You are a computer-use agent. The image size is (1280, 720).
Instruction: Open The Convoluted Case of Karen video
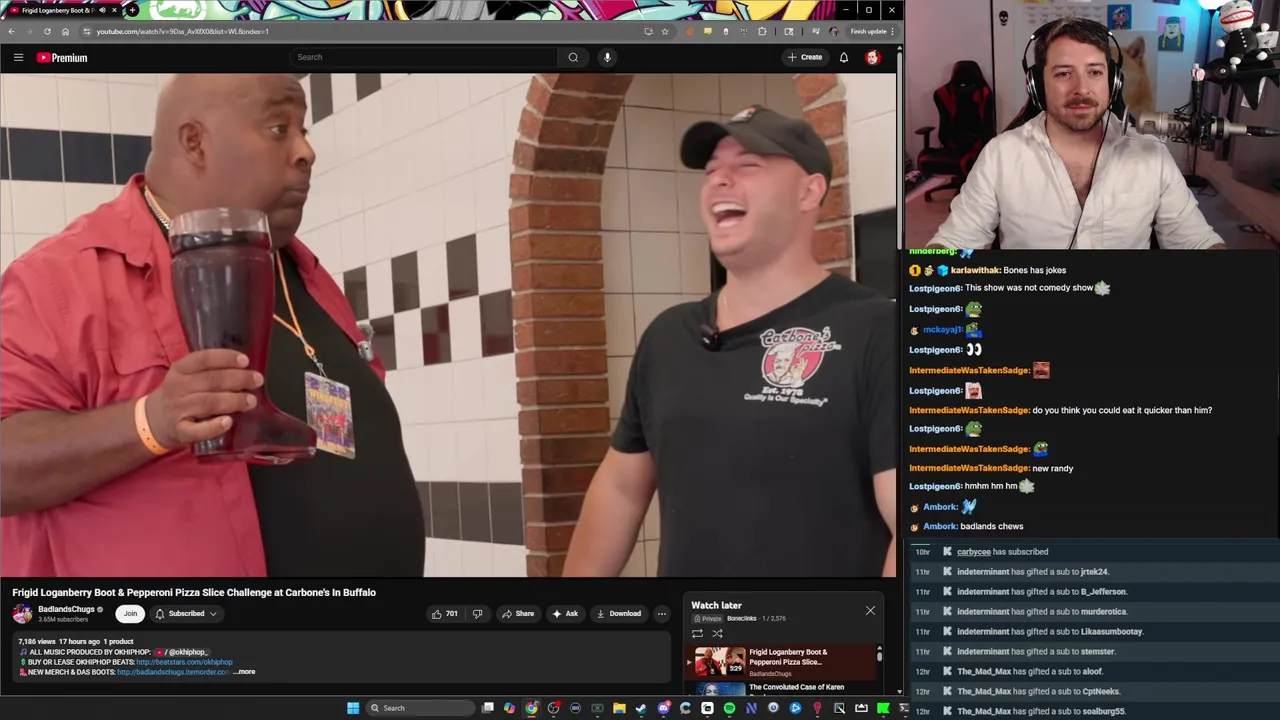tap(796, 687)
